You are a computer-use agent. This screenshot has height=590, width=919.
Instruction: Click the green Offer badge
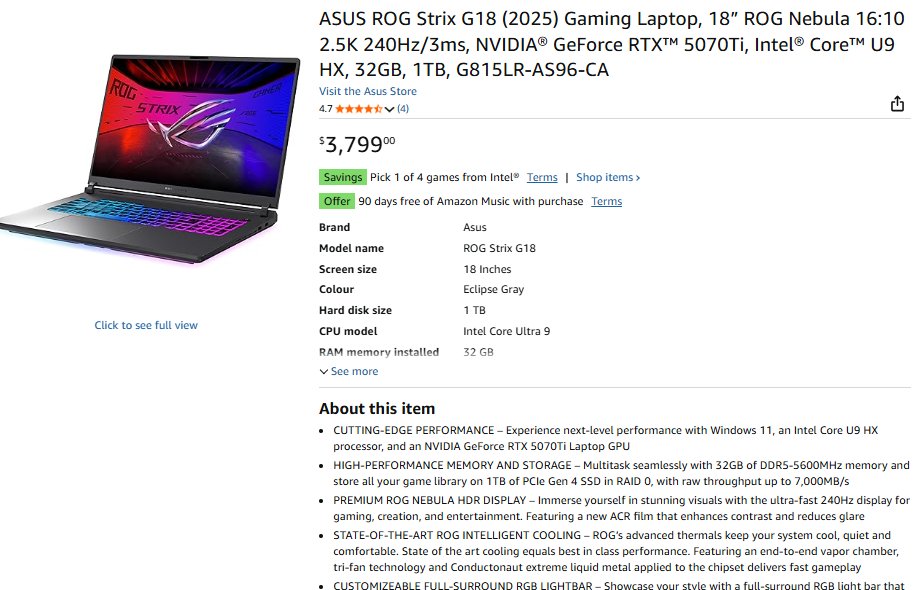[x=337, y=201]
